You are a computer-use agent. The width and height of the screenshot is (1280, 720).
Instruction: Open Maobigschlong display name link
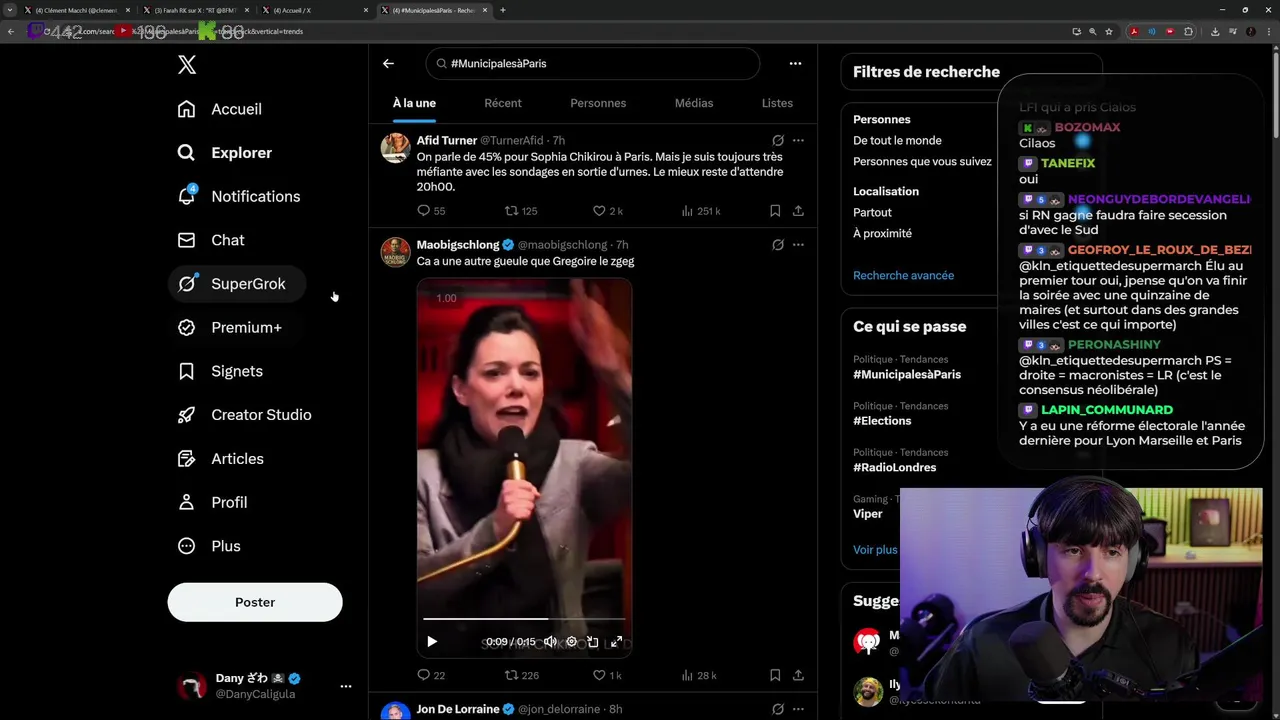(x=458, y=245)
